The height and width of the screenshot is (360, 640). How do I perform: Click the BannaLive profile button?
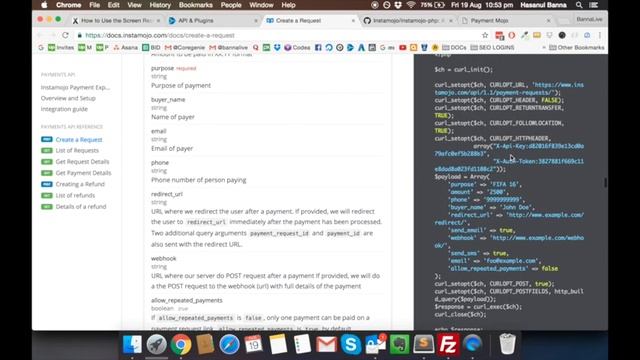point(589,19)
